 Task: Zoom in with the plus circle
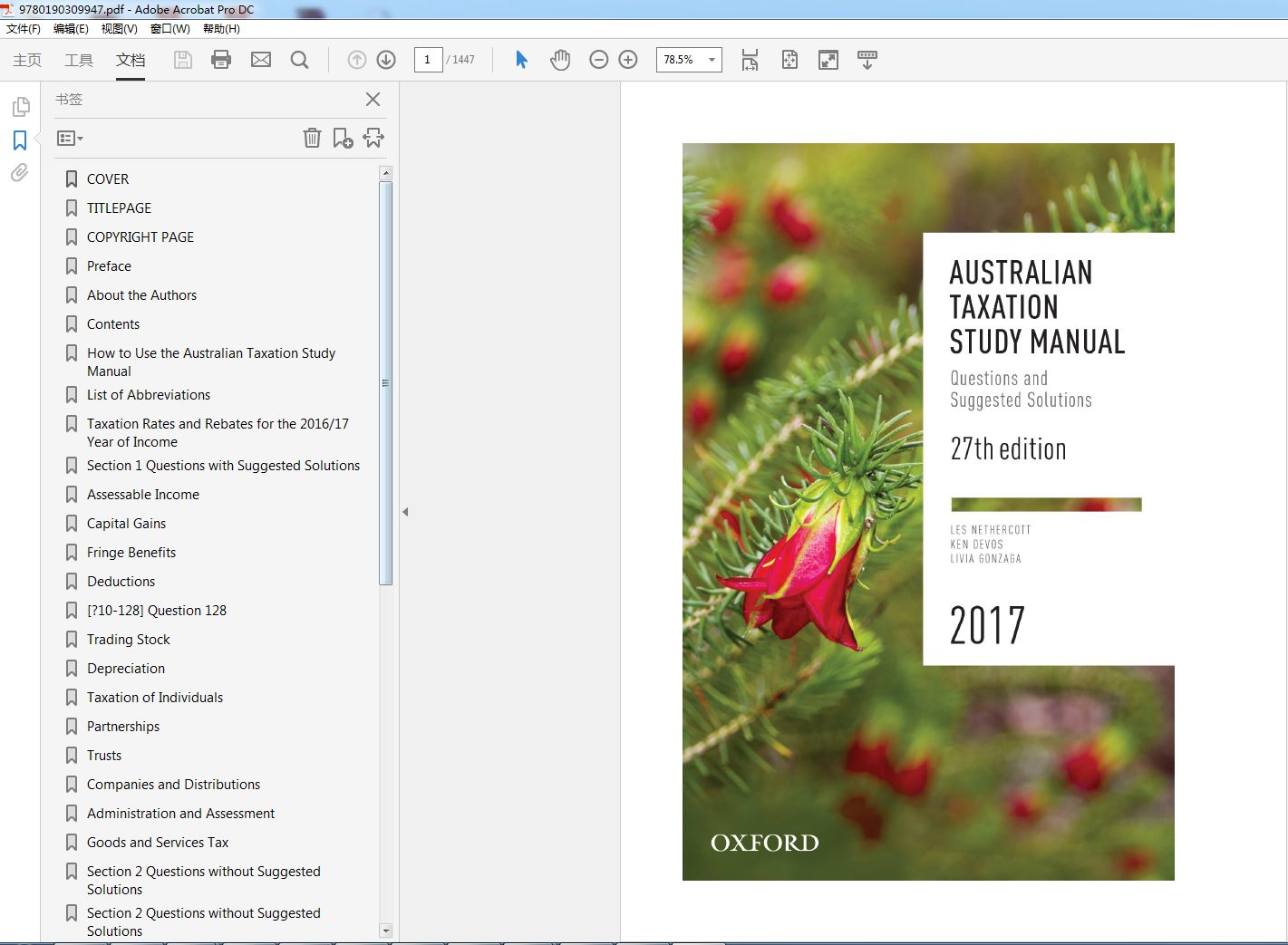coord(628,60)
